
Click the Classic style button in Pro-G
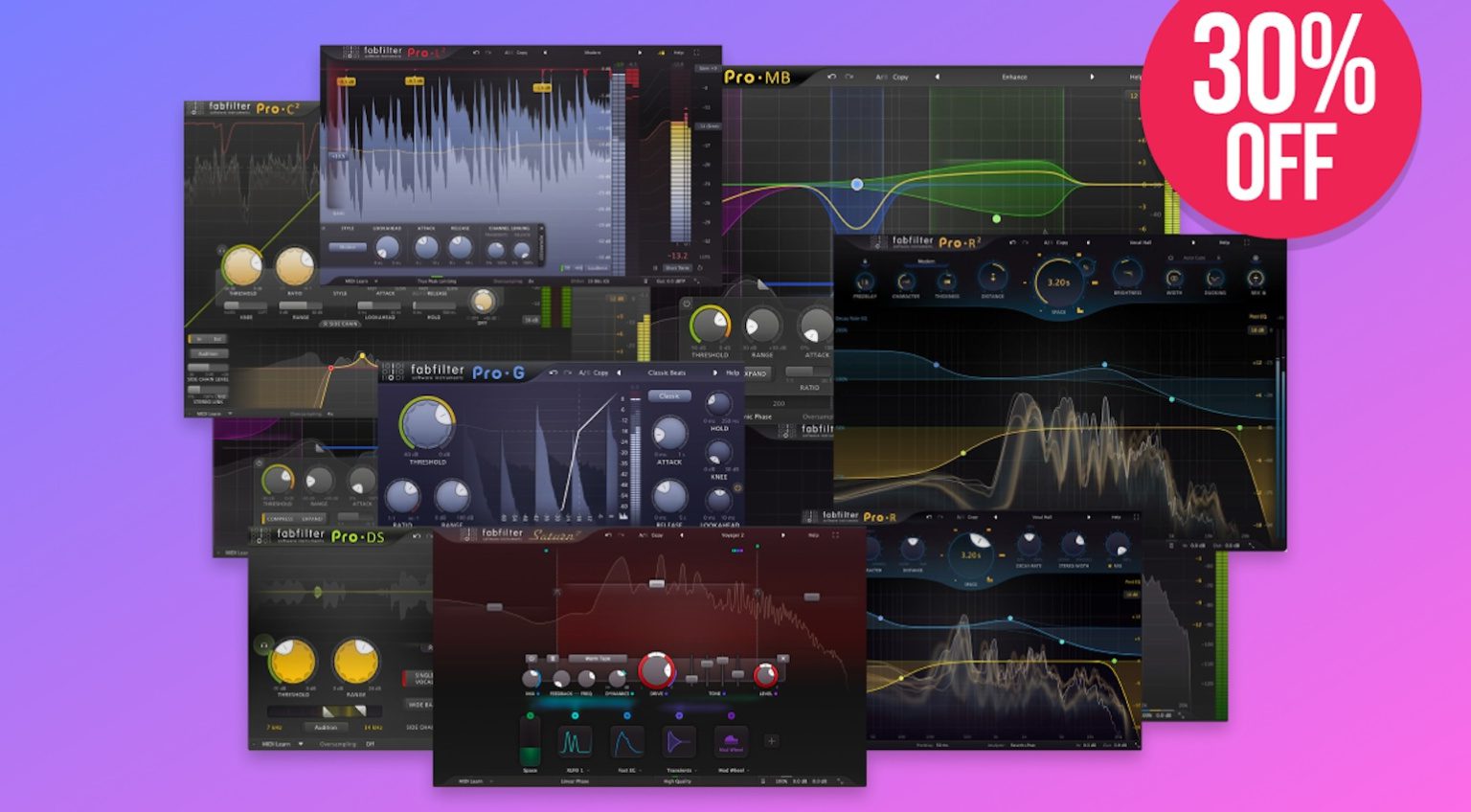pos(669,395)
